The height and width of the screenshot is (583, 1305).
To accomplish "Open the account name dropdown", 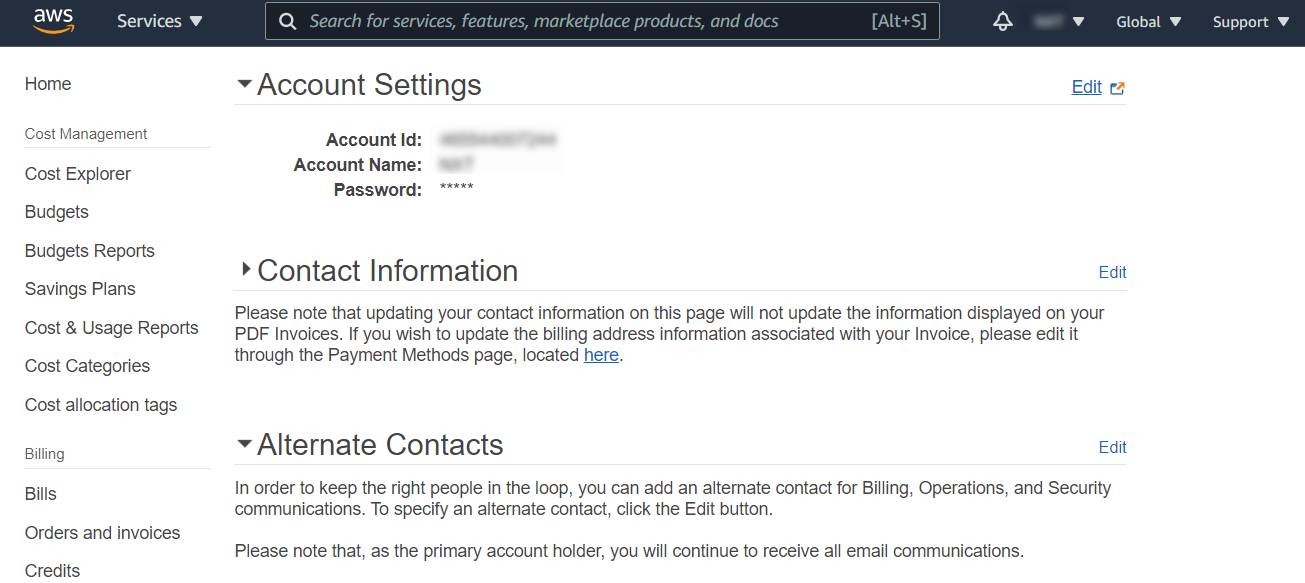I will (1060, 22).
